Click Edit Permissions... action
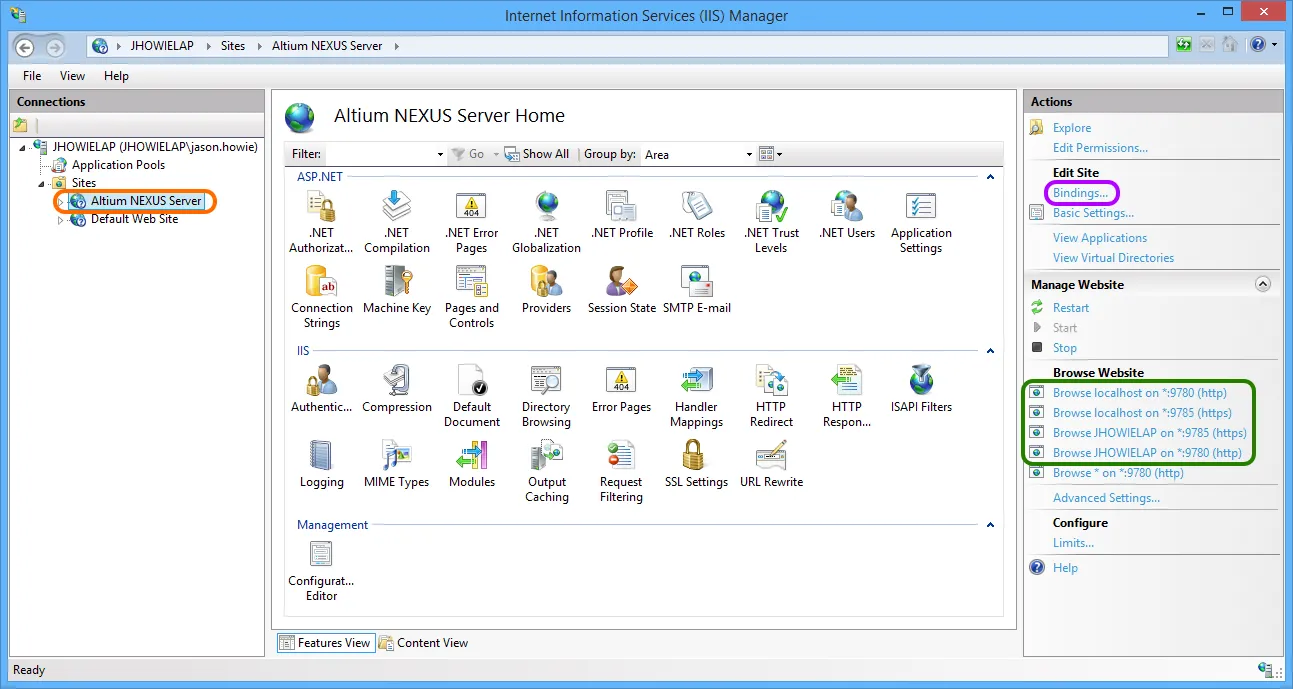The image size is (1293, 689). pyautogui.click(x=1100, y=148)
